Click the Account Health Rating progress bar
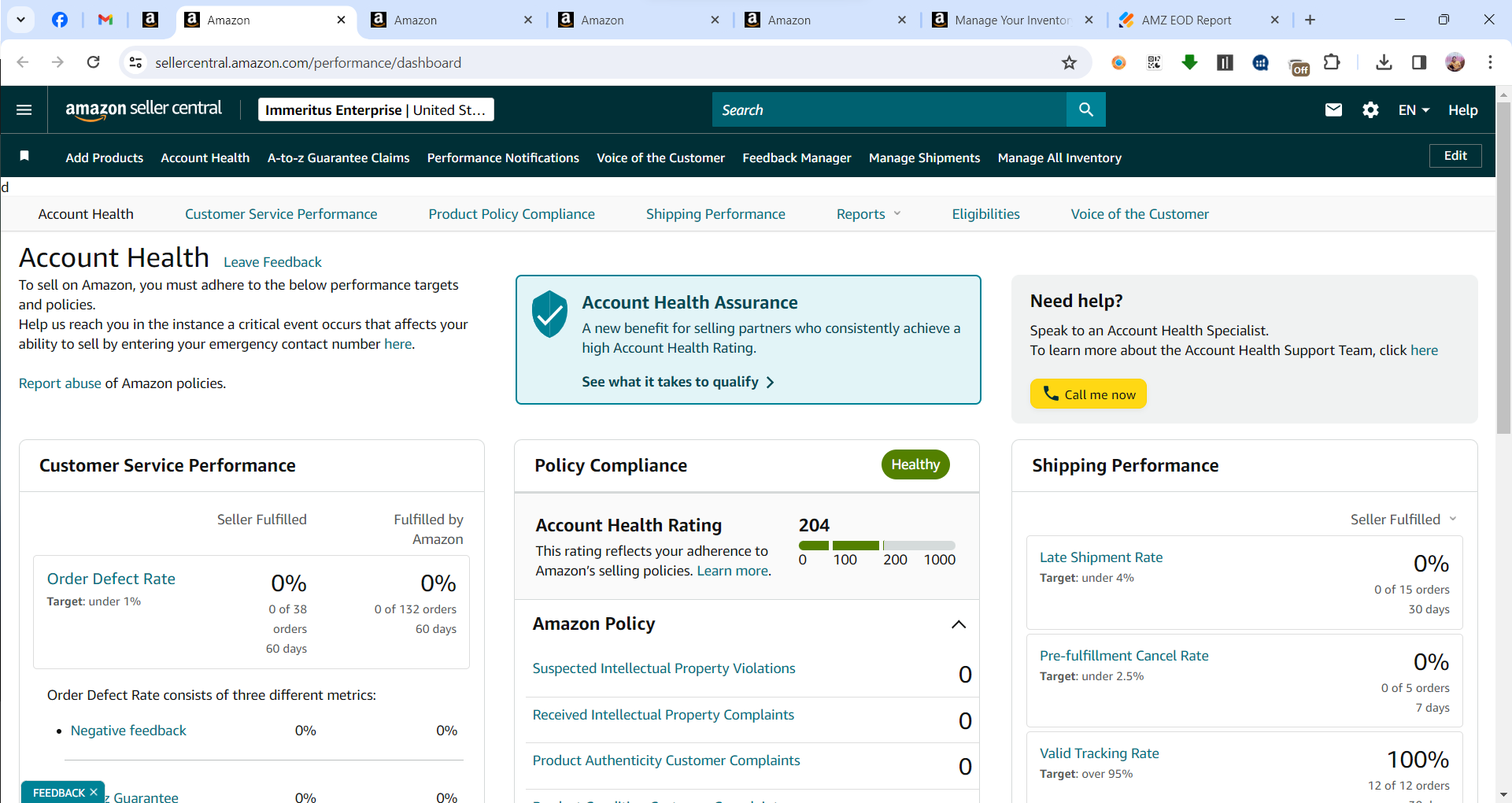This screenshot has height=803, width=1512. [x=877, y=545]
